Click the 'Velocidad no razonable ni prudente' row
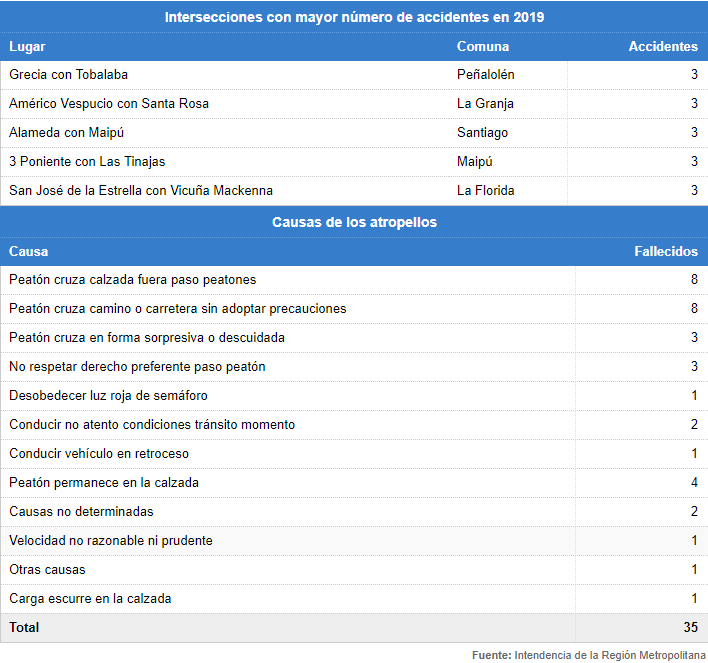This screenshot has width=708, height=663. point(111,541)
